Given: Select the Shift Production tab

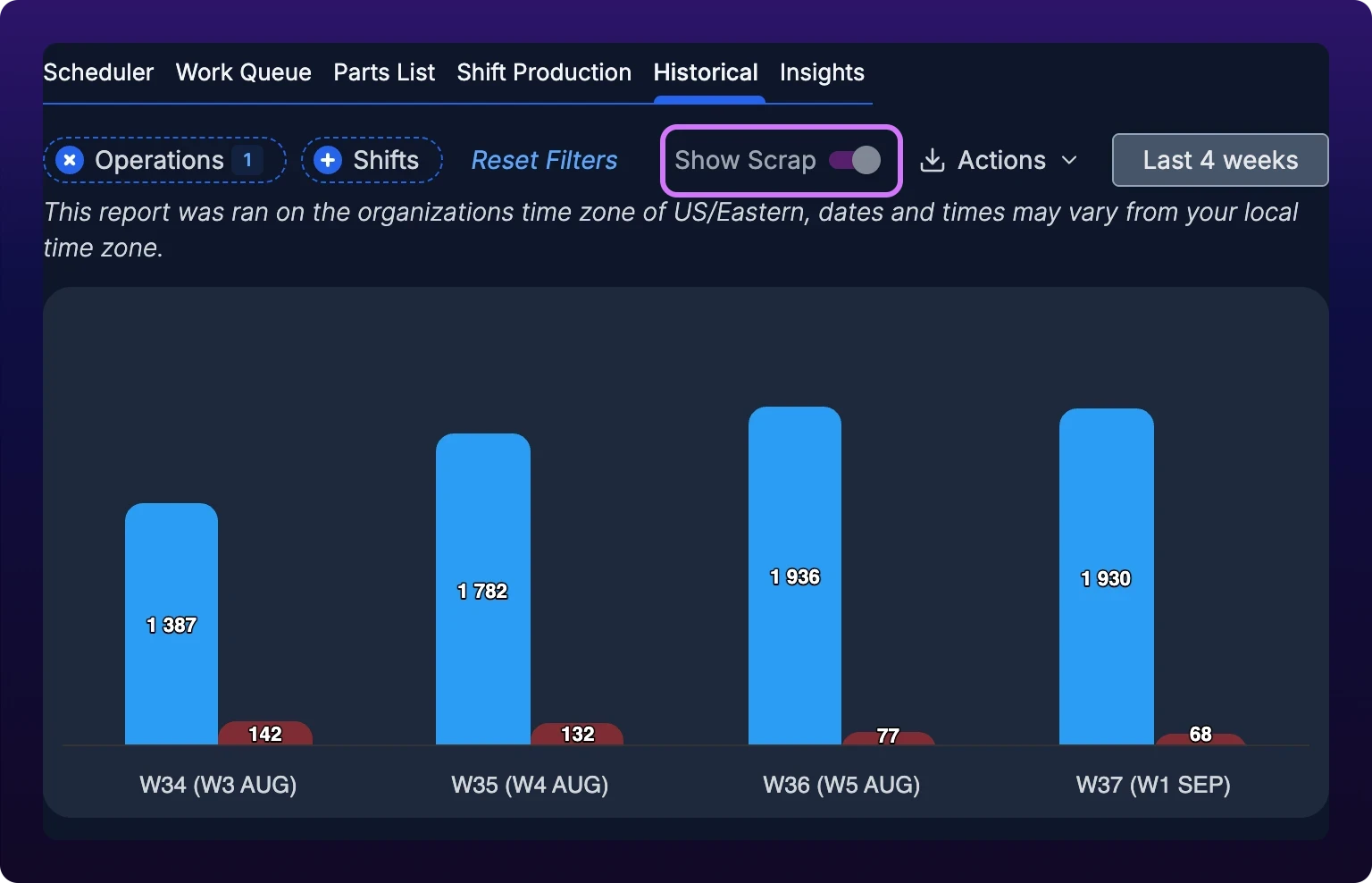Looking at the screenshot, I should point(544,72).
